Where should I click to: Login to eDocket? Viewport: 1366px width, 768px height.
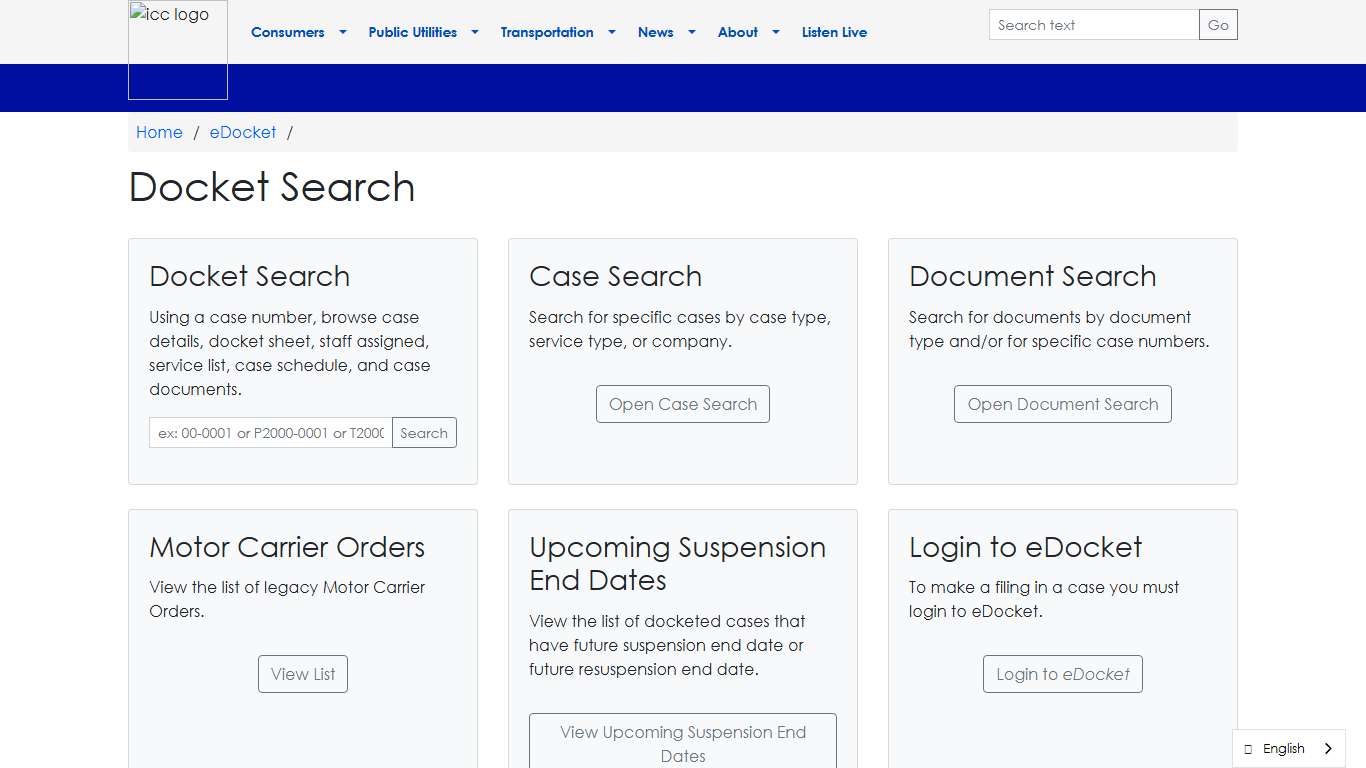1062,674
